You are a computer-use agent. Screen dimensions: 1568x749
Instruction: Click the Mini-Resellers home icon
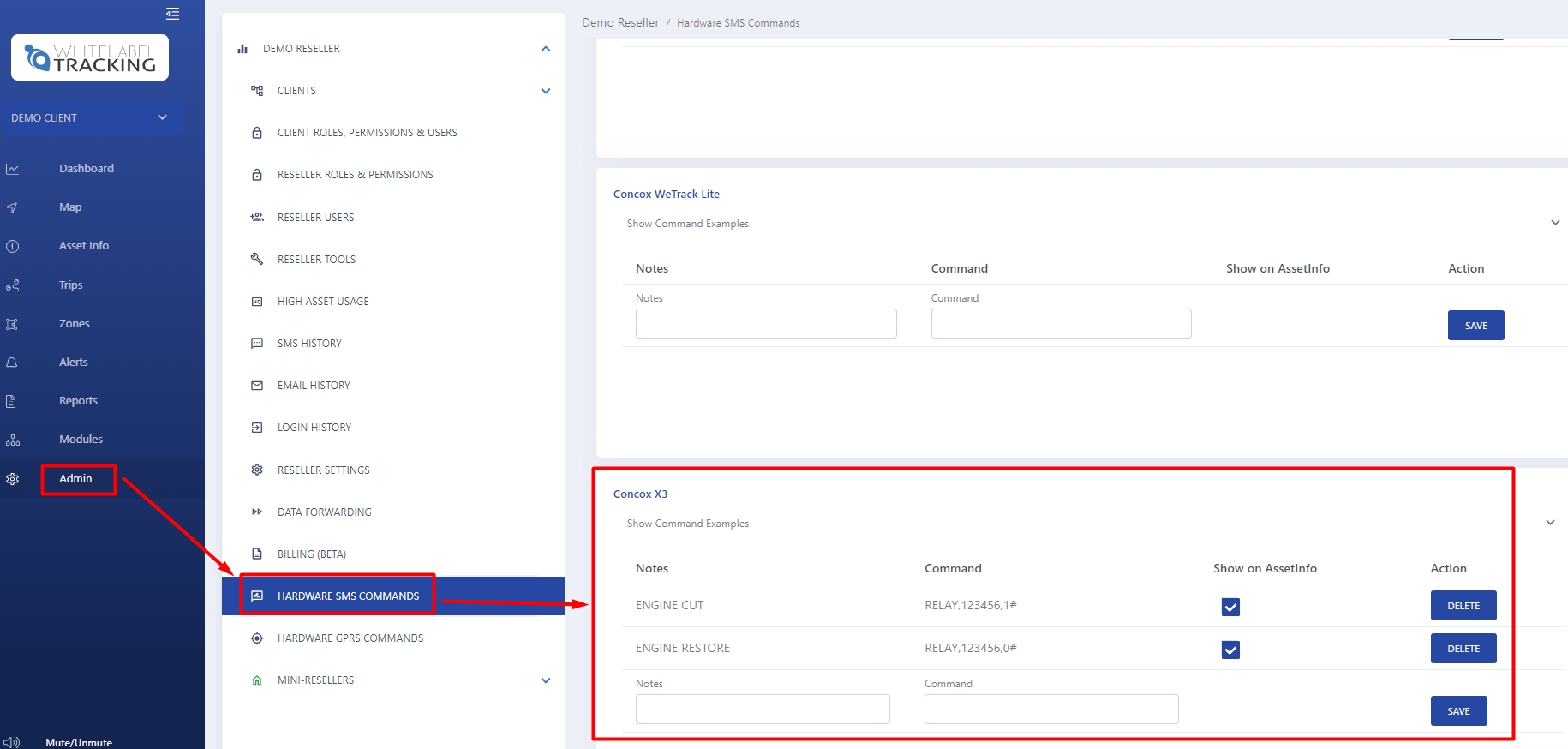pos(257,680)
